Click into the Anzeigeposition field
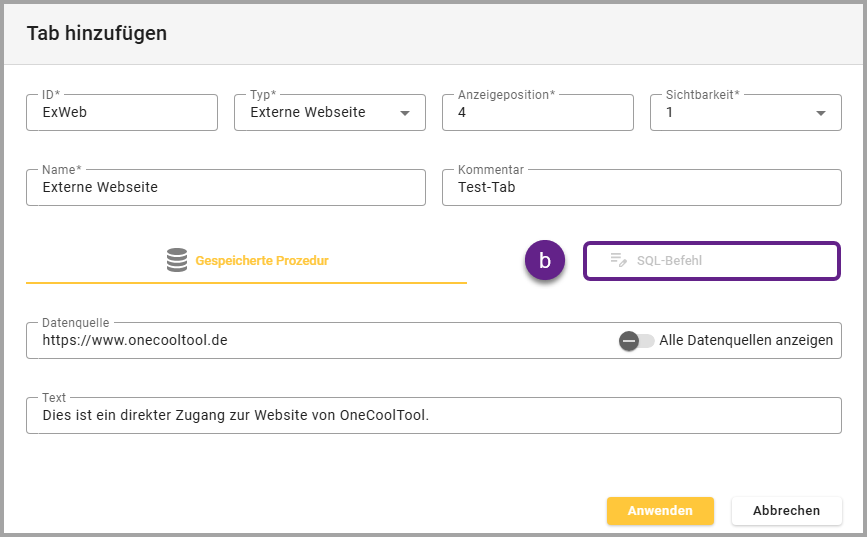This screenshot has height=537, width=867. [x=538, y=113]
